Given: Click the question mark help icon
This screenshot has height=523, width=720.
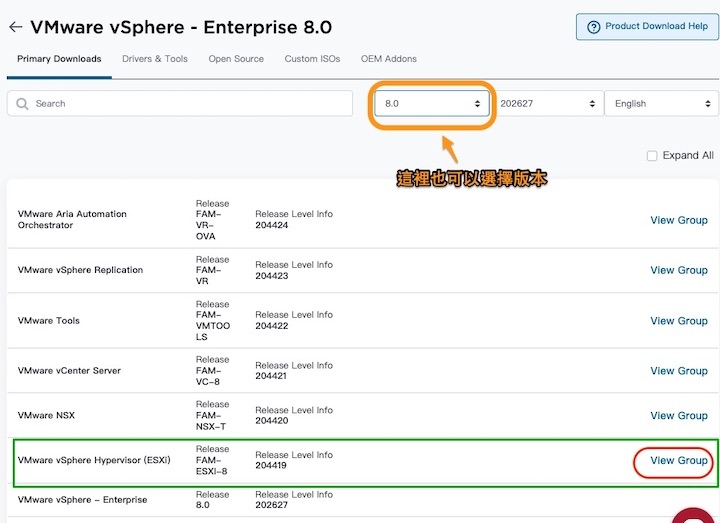Looking at the screenshot, I should (x=593, y=27).
